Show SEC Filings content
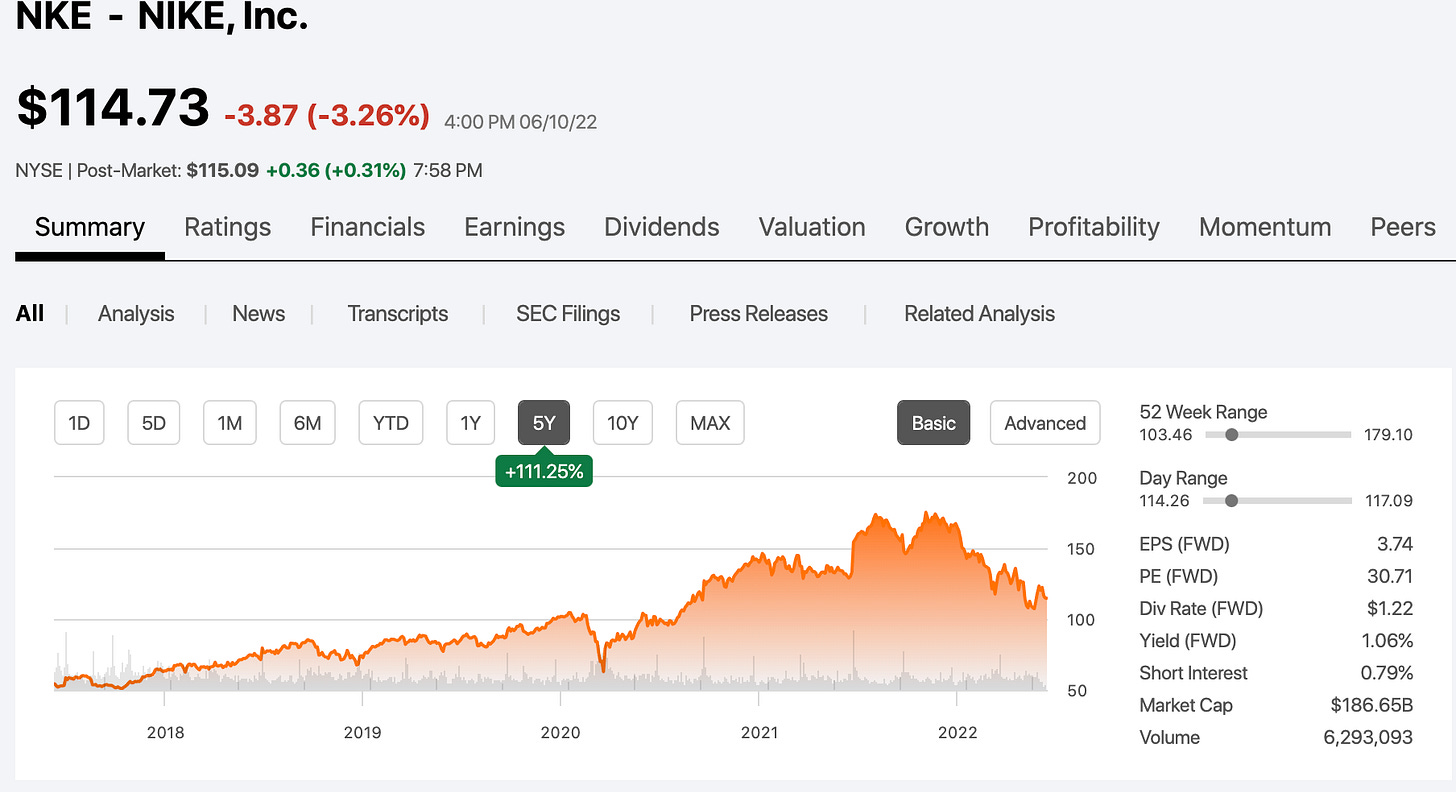Viewport: 1456px width, 792px height. coord(568,314)
